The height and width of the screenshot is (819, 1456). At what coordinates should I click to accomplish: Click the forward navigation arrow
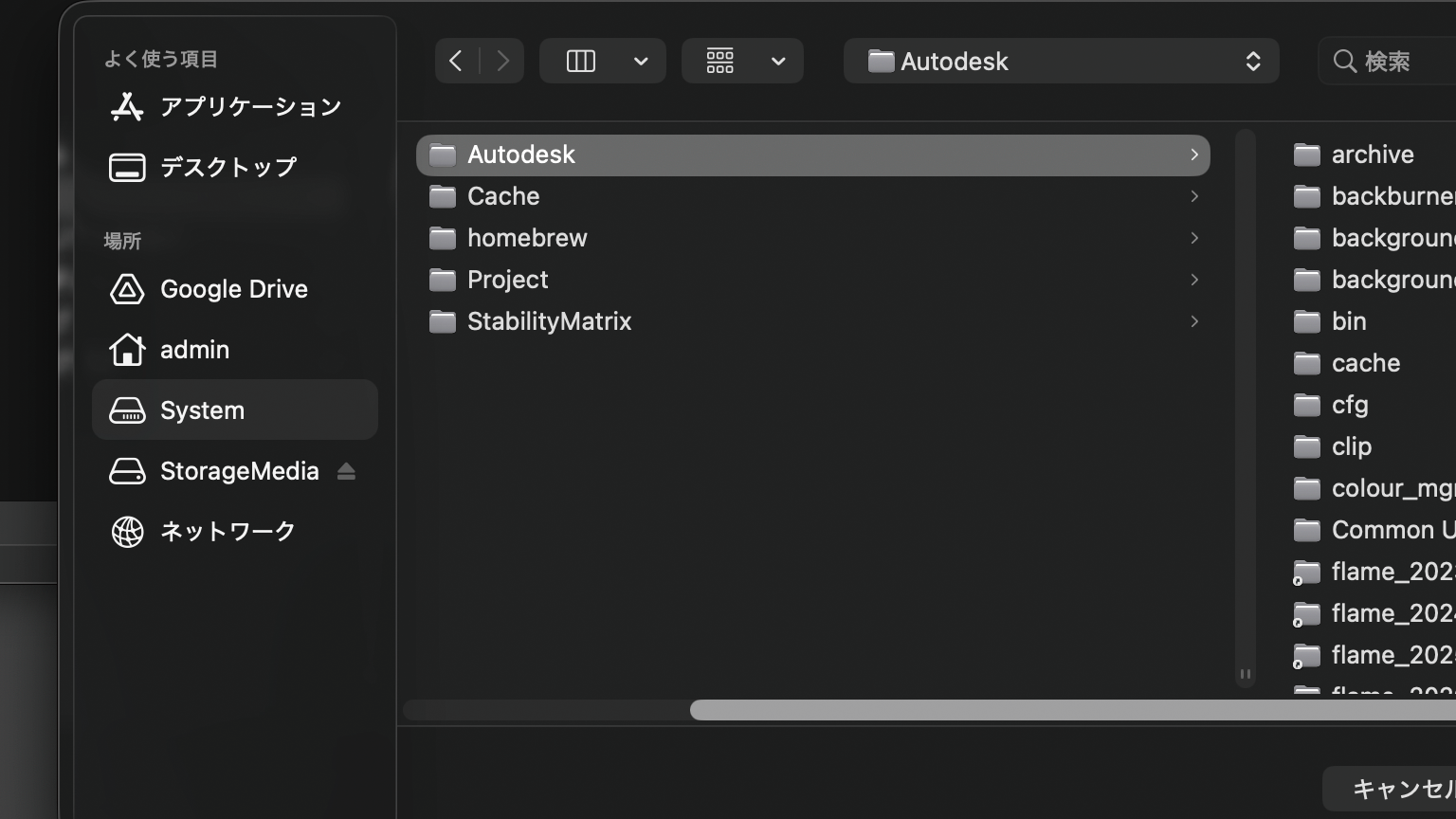coord(502,62)
